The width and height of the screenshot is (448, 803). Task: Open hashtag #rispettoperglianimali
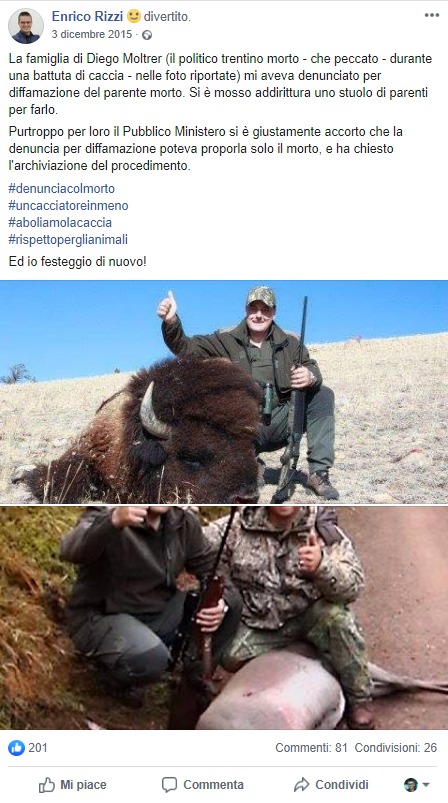click(x=68, y=239)
